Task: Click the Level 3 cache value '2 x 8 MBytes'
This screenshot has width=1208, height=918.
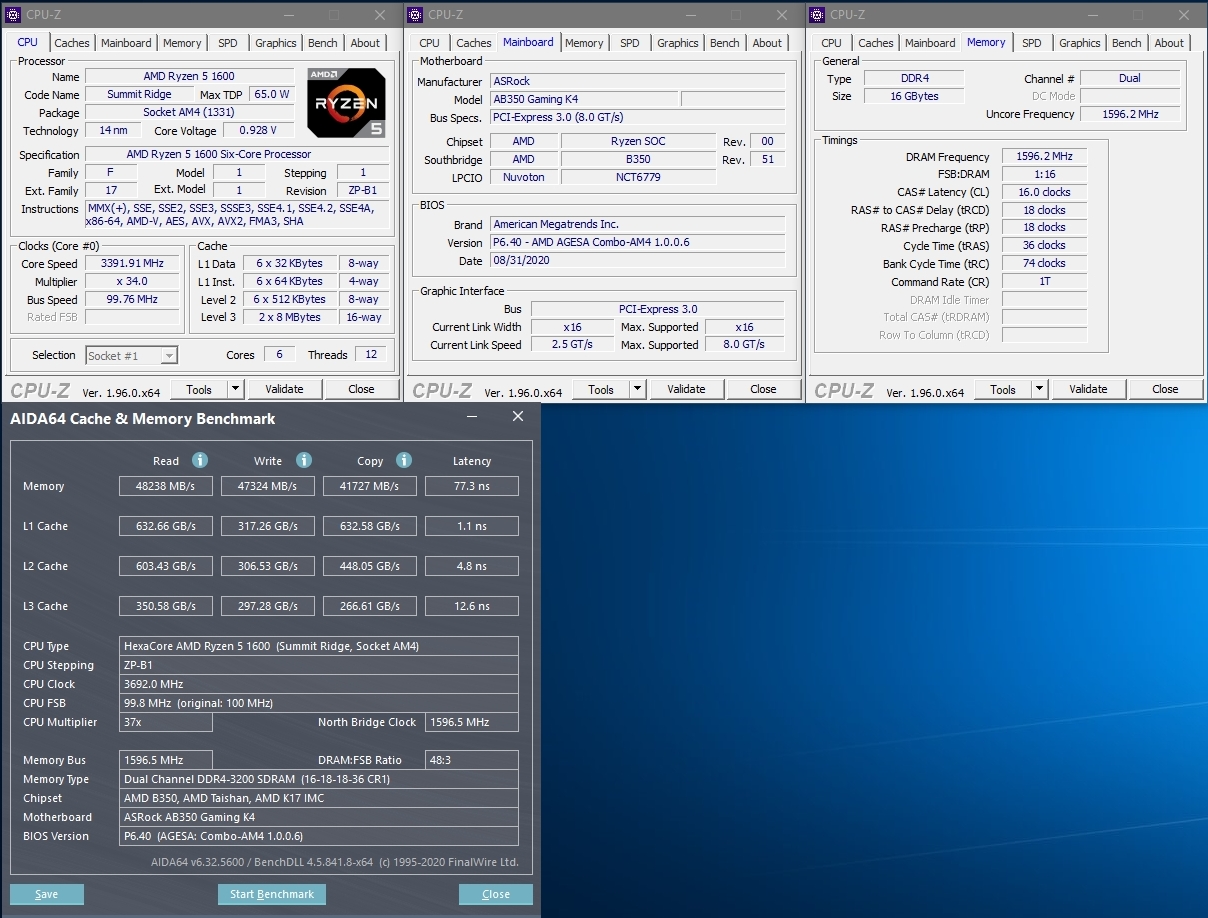Action: point(288,317)
